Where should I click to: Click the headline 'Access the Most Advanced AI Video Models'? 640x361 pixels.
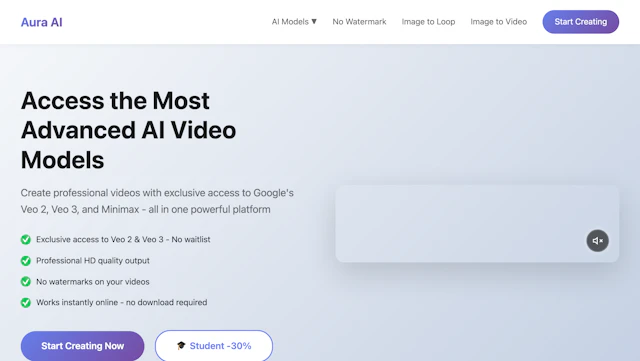(x=129, y=130)
